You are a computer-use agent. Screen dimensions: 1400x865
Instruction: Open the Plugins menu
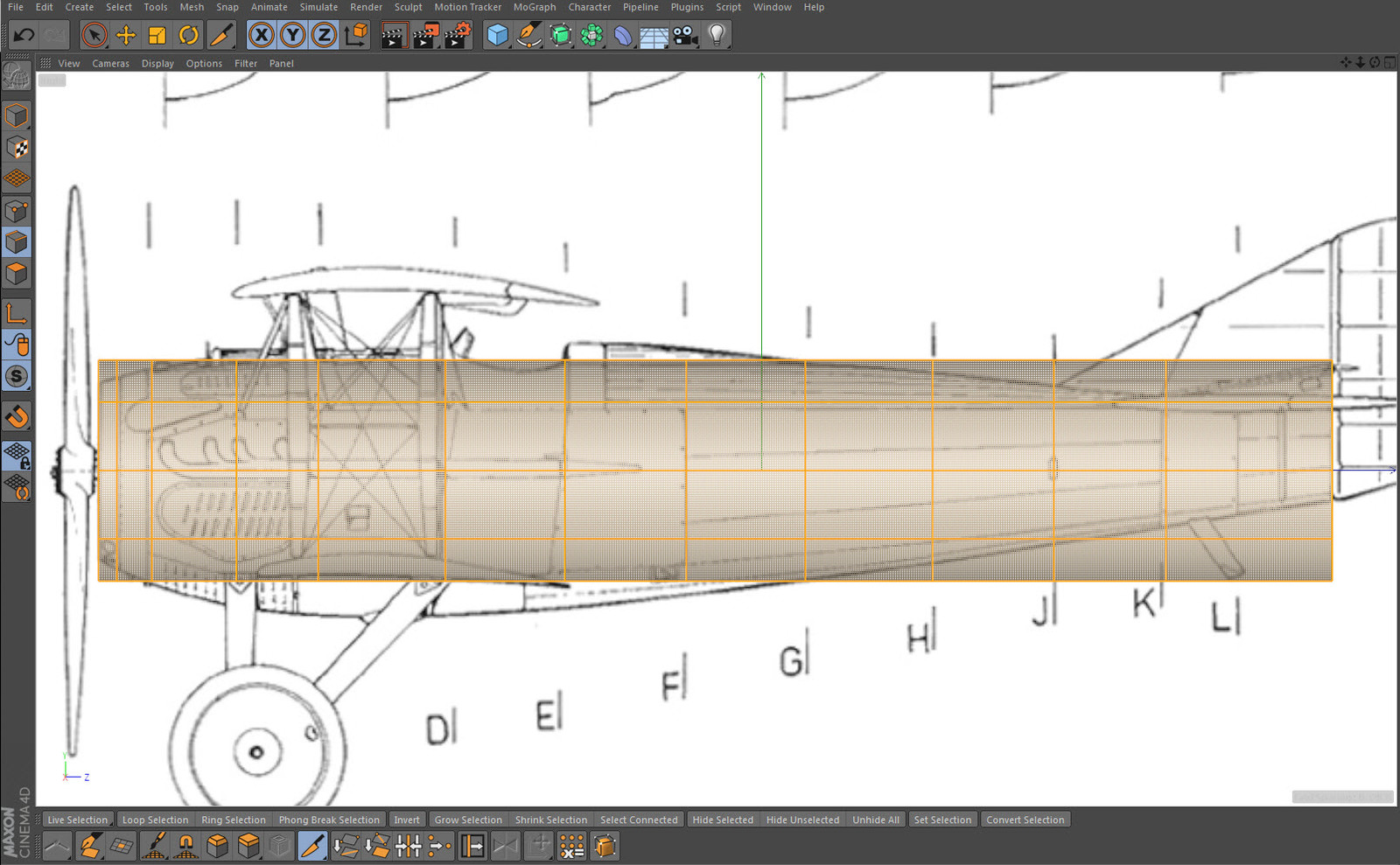(x=687, y=7)
